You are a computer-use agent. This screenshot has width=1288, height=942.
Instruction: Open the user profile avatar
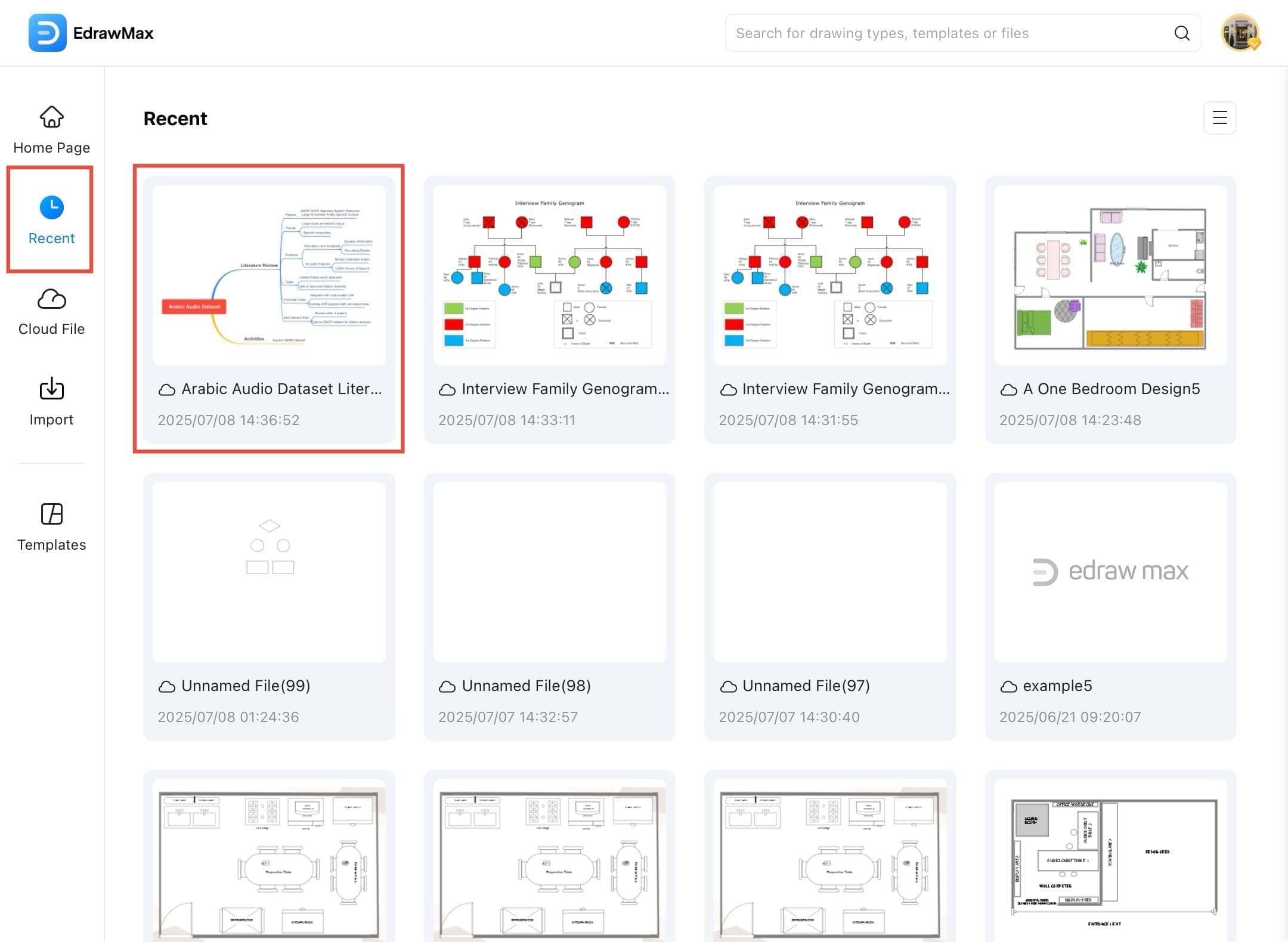pyautogui.click(x=1240, y=33)
